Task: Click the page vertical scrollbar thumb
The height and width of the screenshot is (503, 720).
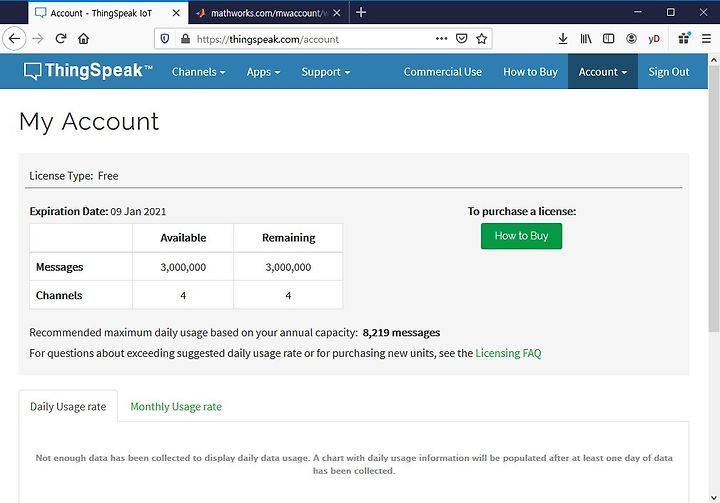Action: pyautogui.click(x=714, y=198)
